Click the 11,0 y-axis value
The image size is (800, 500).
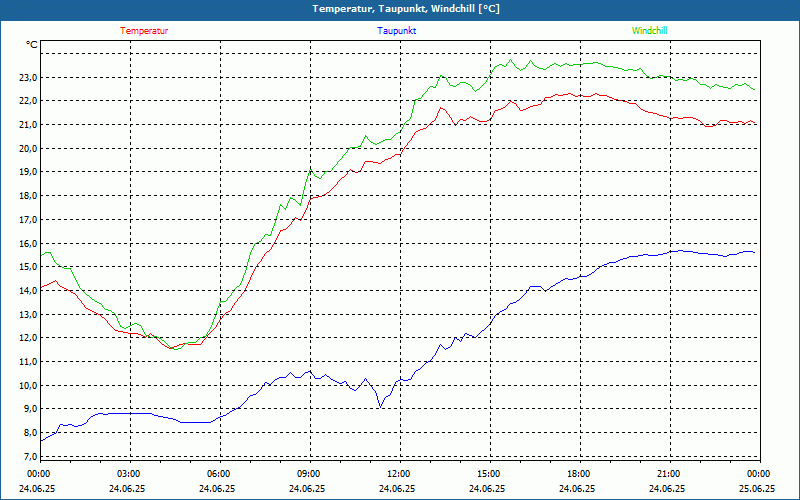28,362
